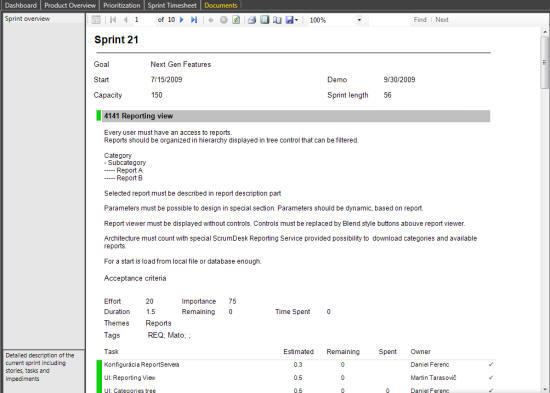Go to next report page
The image size is (550, 393).
pos(182,20)
